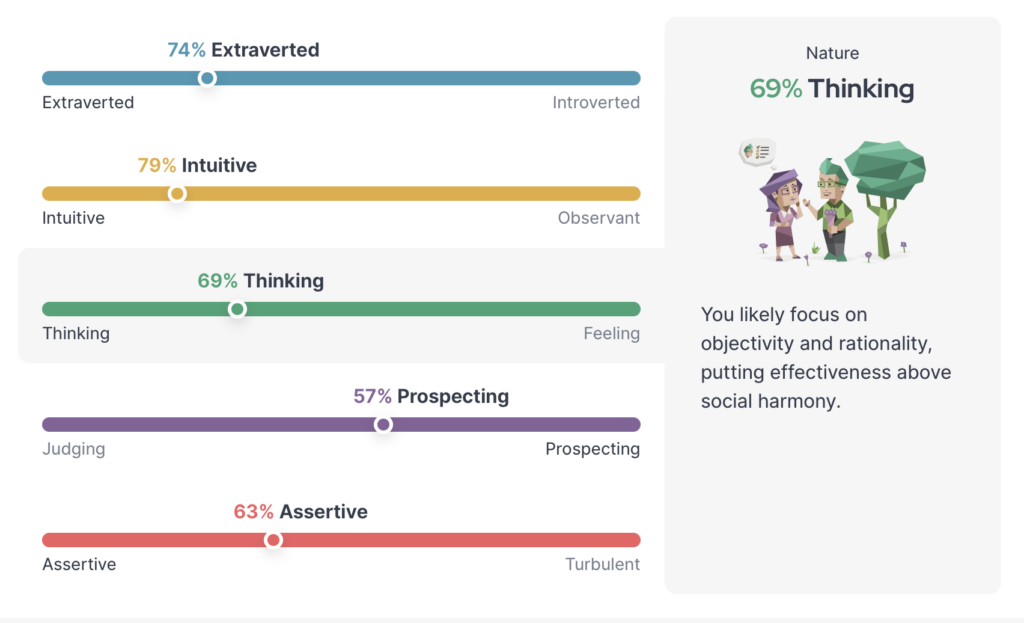
Task: Click the Assertive slider handle
Action: click(273, 540)
